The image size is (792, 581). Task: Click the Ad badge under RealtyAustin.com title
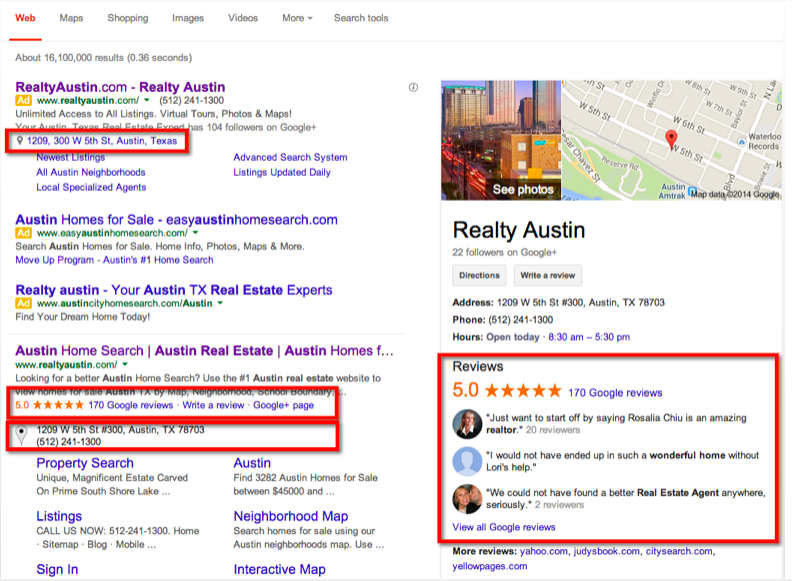point(23,101)
